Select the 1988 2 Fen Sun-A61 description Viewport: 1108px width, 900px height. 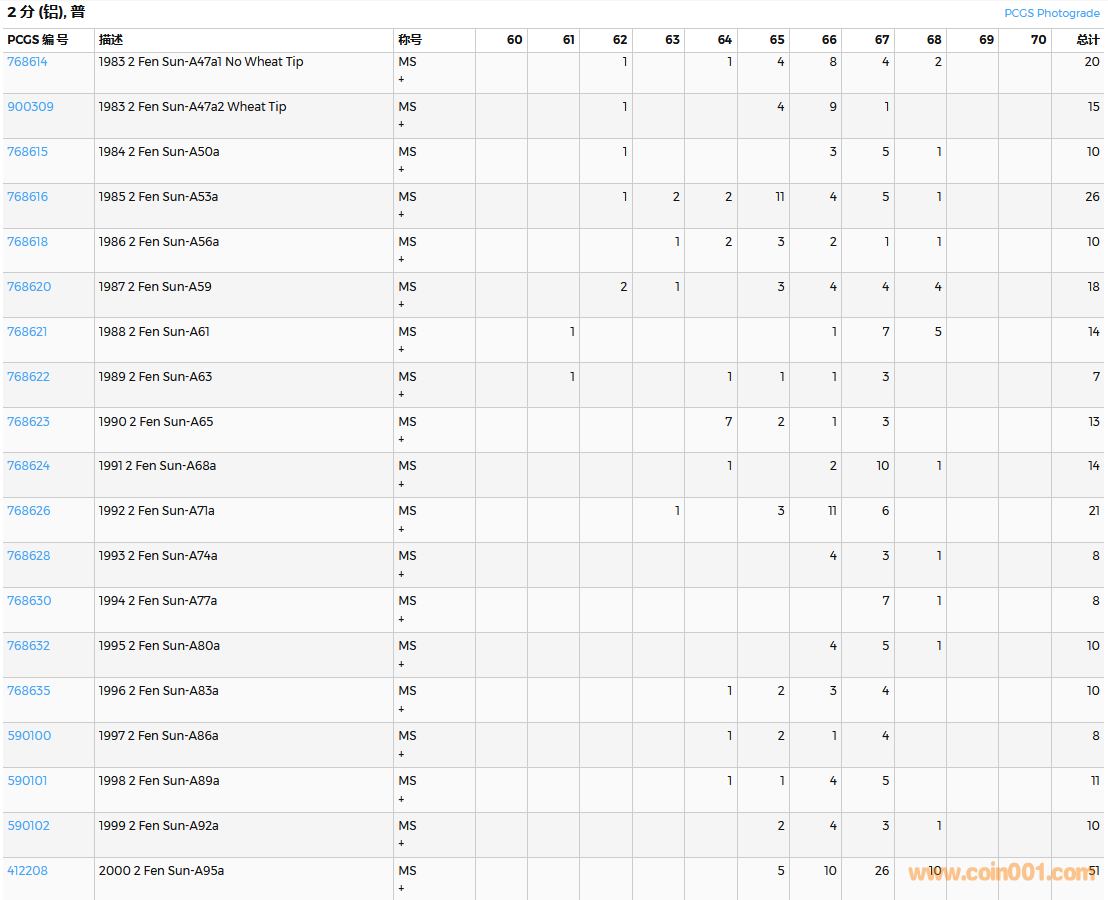click(x=154, y=332)
